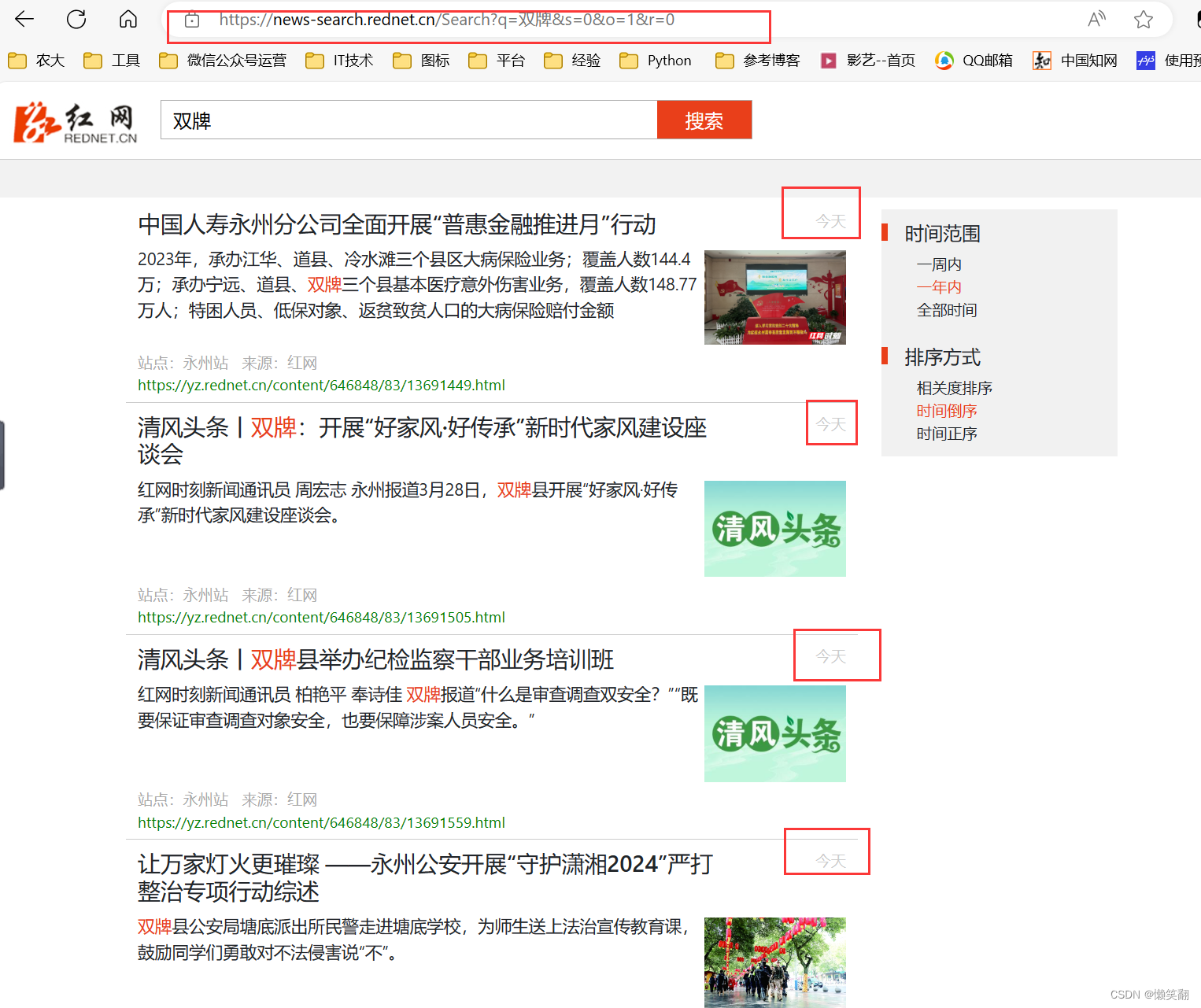Click the 今天 date label of 纪检监察 article

[830, 656]
